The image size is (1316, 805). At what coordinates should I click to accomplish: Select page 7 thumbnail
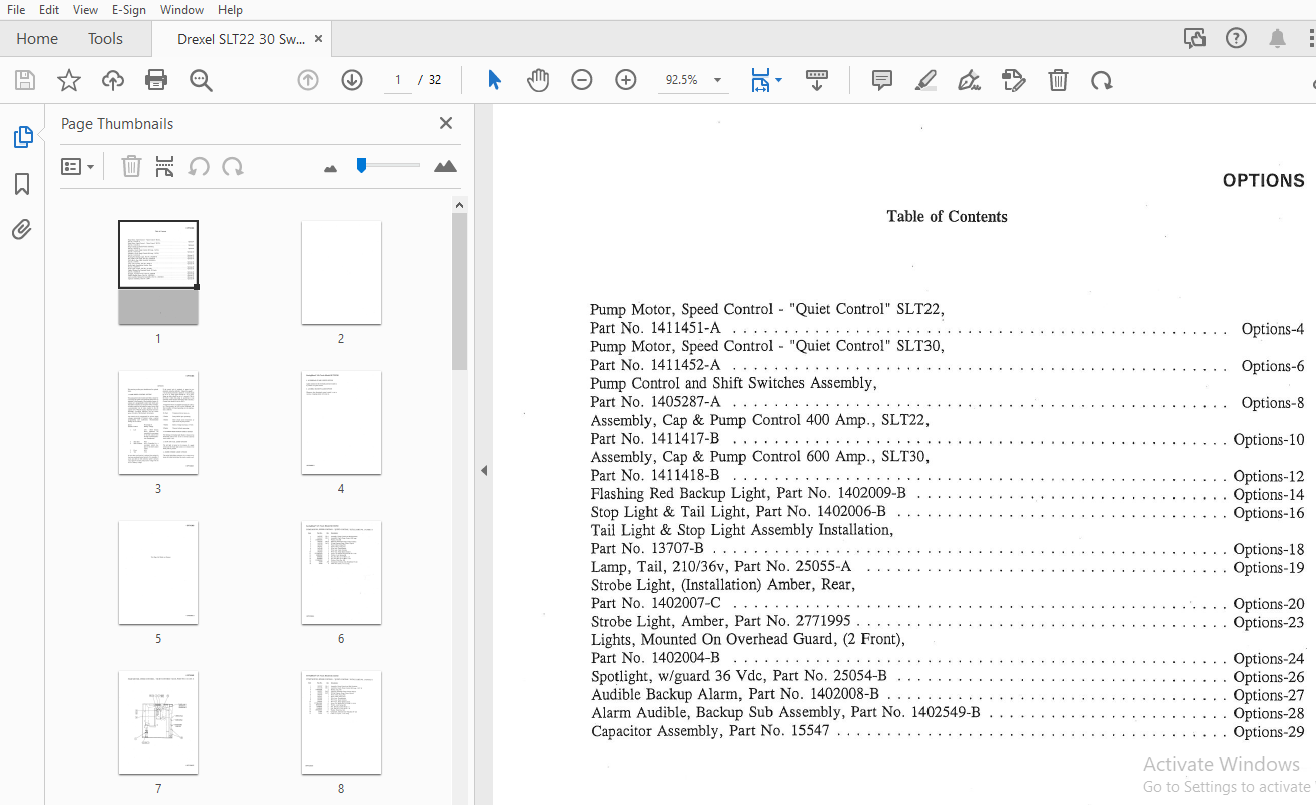pos(158,722)
